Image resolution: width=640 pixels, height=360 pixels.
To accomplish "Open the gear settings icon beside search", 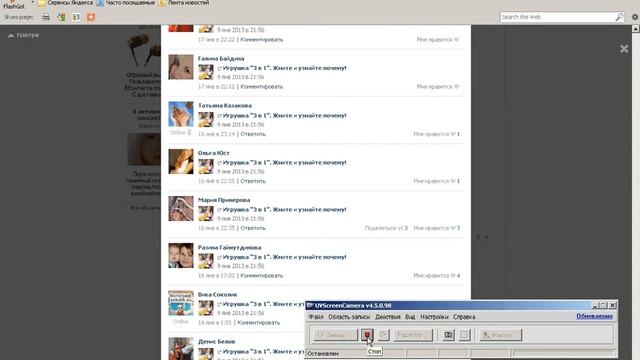I will [635, 17].
